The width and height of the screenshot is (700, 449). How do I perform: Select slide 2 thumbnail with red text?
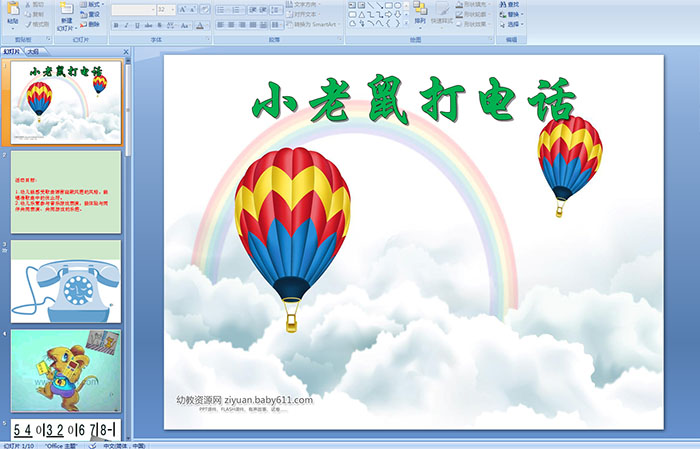(66, 192)
